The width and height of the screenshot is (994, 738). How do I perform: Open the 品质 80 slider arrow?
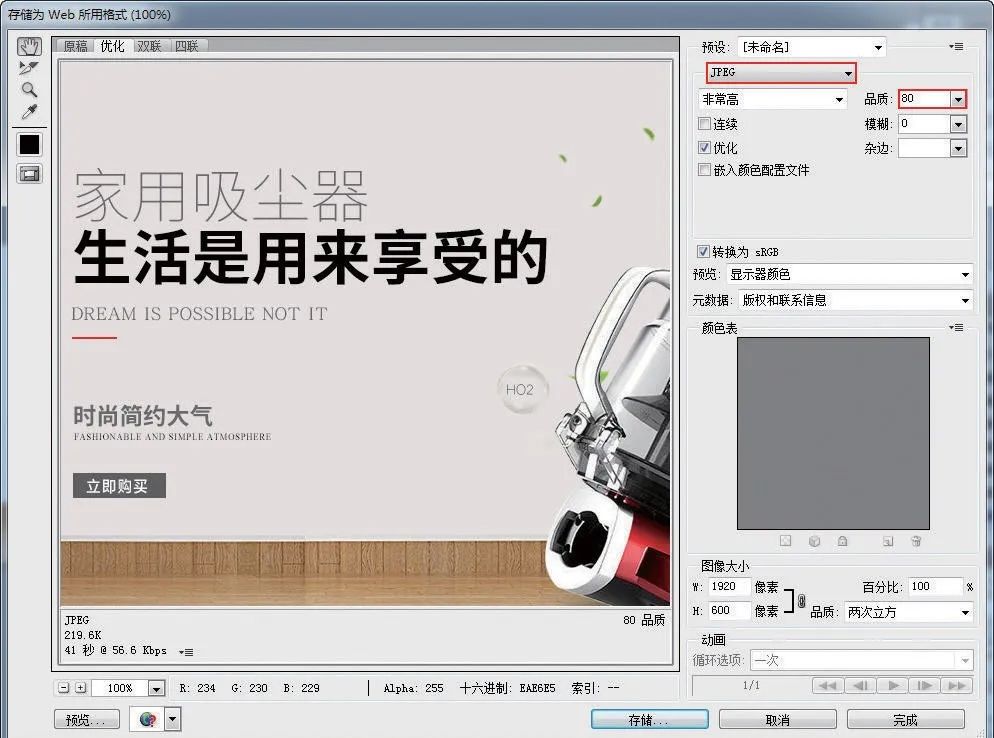[x=958, y=99]
